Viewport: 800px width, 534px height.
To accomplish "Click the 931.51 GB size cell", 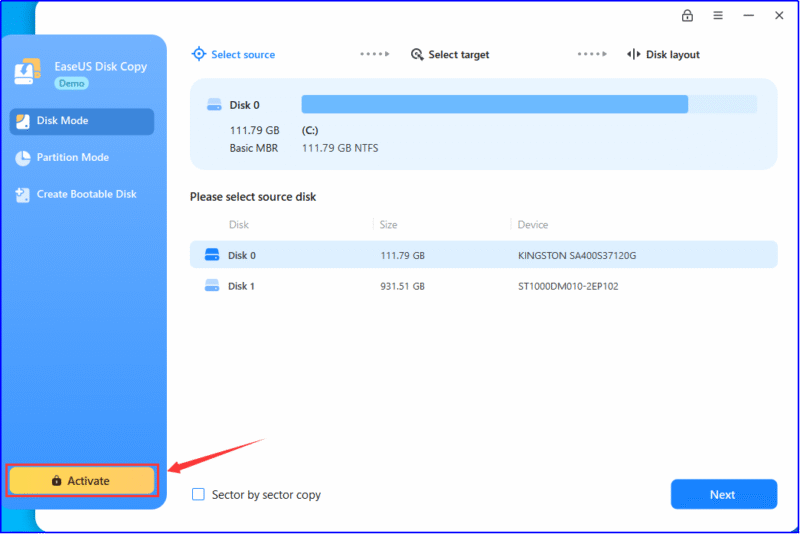I will pos(402,287).
